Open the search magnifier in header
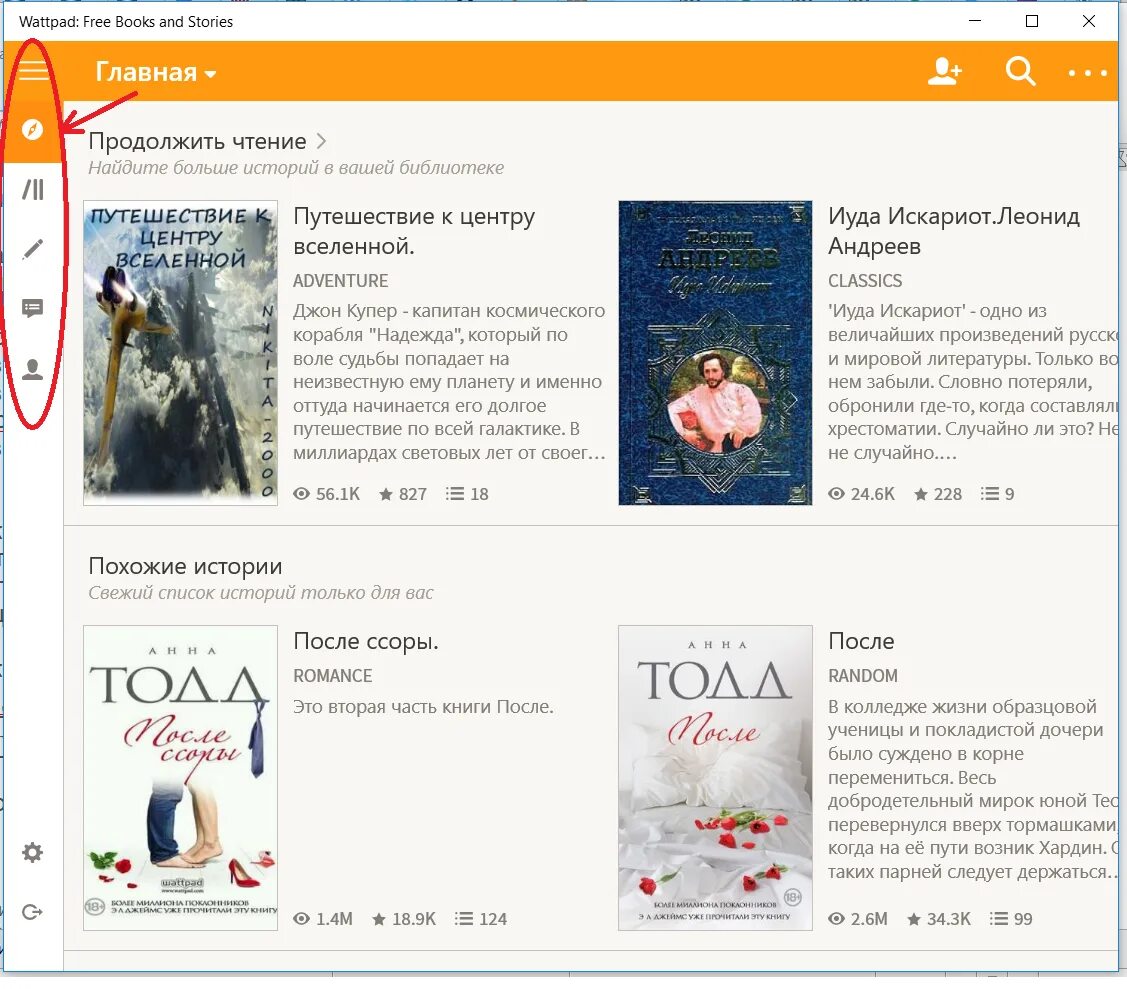The image size is (1127, 989). 1020,71
